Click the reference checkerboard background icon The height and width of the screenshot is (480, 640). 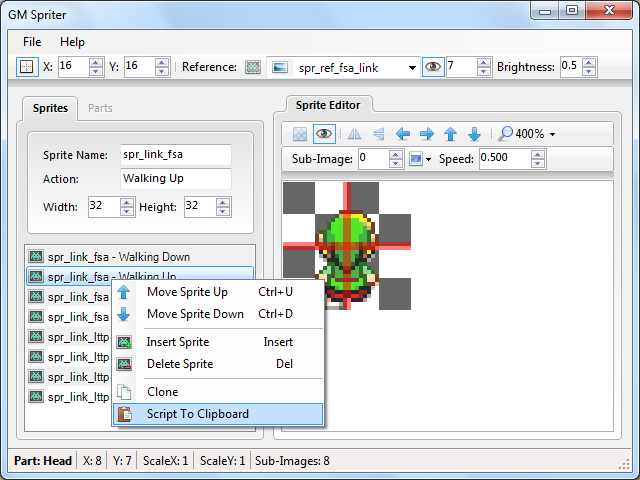[x=253, y=67]
